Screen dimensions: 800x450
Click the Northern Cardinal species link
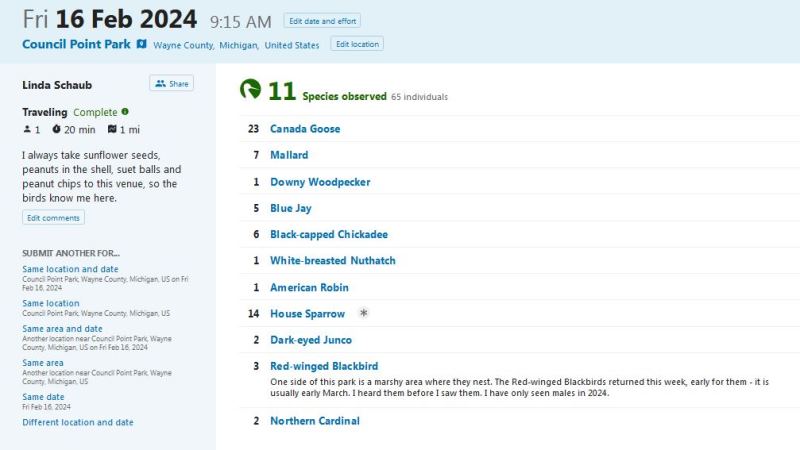pos(314,421)
